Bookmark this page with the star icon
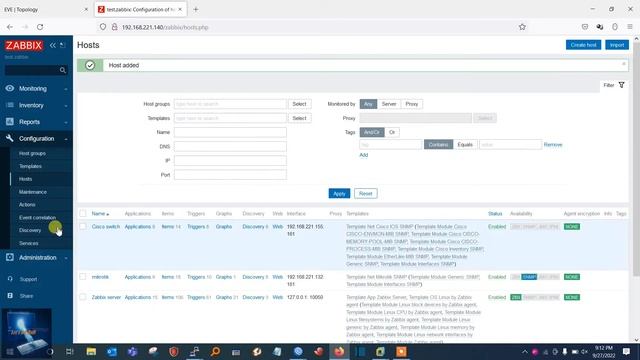The width and height of the screenshot is (640, 360). click(x=522, y=27)
